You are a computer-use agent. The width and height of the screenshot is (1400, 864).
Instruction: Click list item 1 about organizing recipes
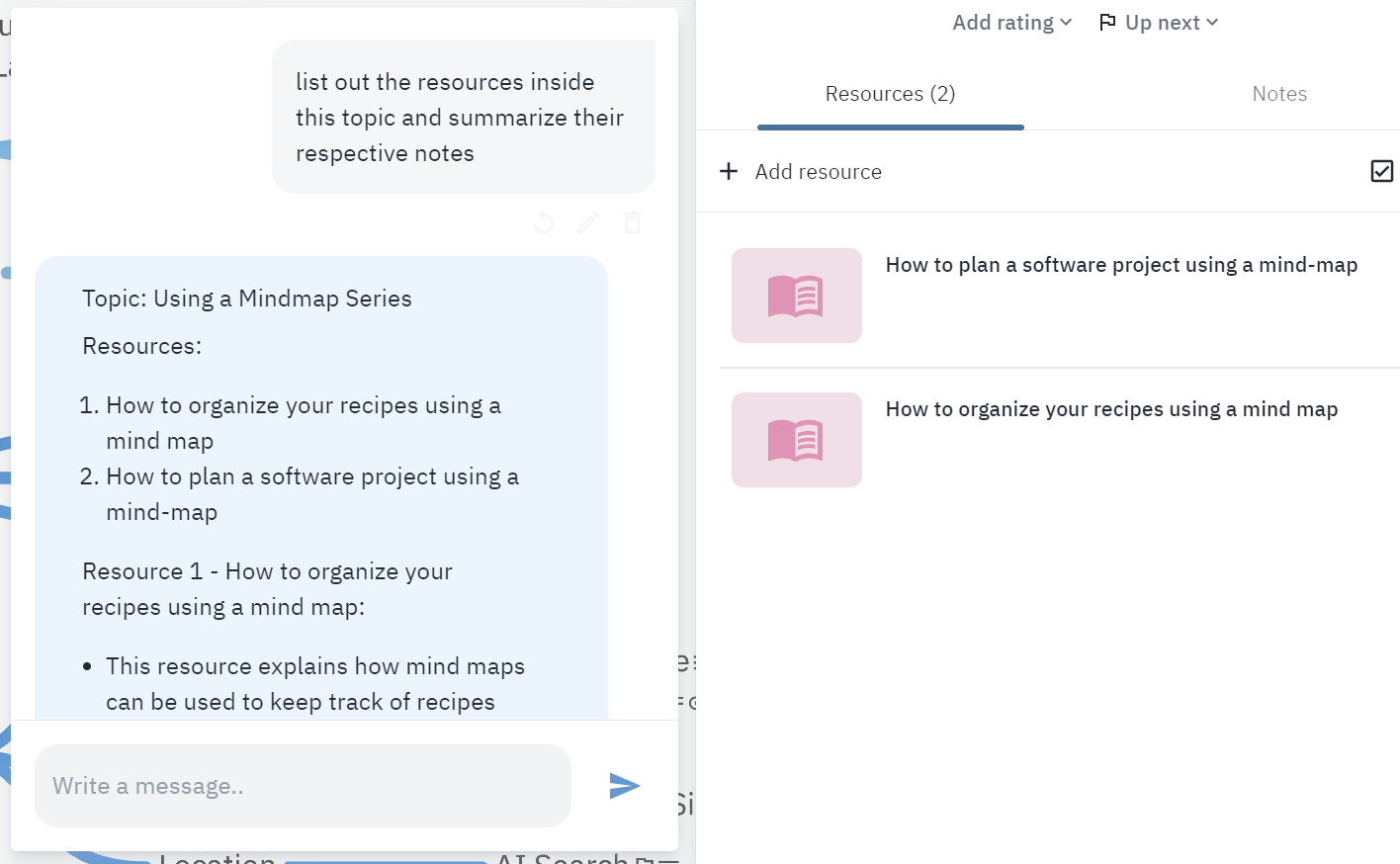coord(304,423)
